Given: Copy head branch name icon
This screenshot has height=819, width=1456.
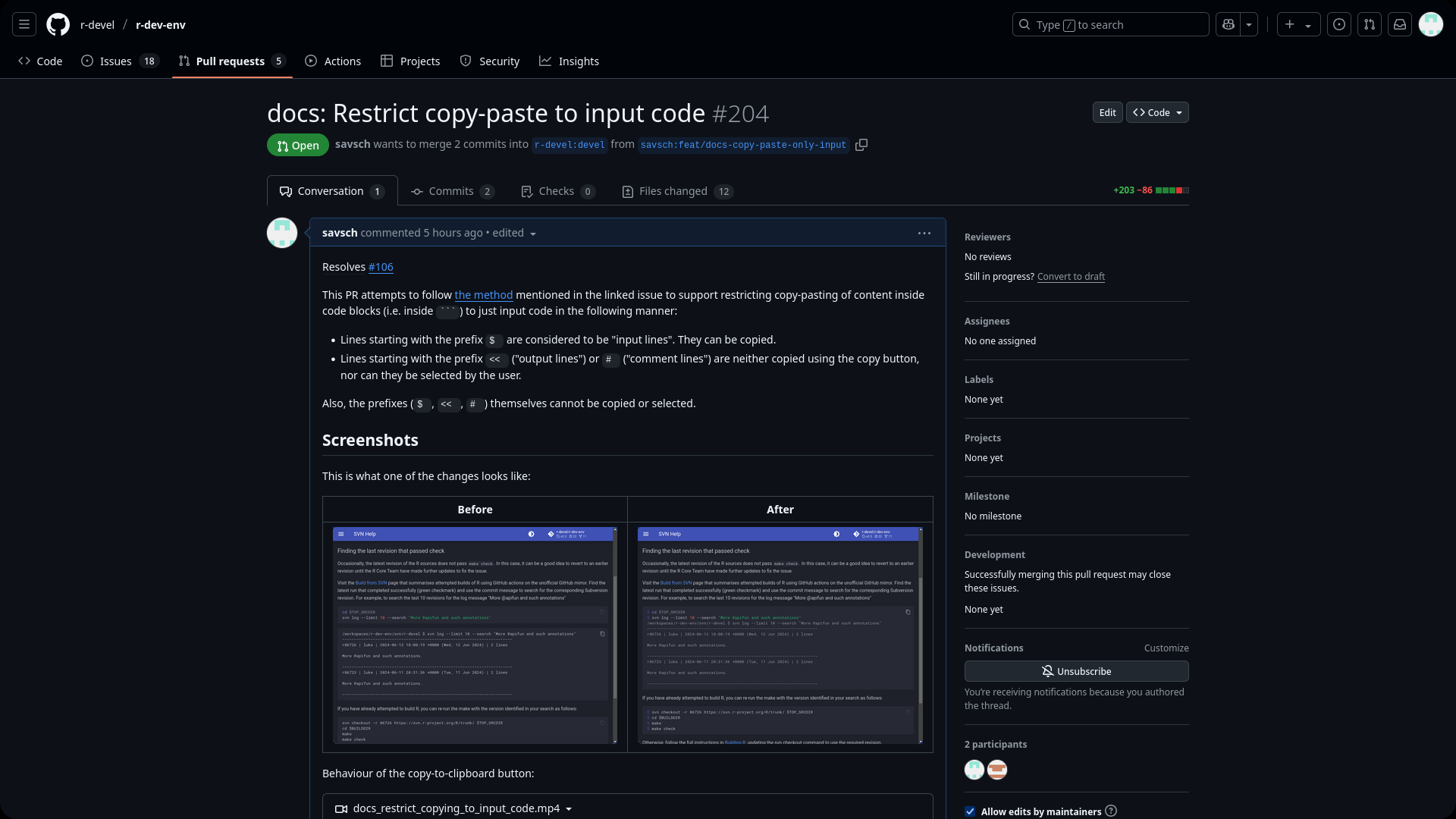Looking at the screenshot, I should pyautogui.click(x=861, y=145).
